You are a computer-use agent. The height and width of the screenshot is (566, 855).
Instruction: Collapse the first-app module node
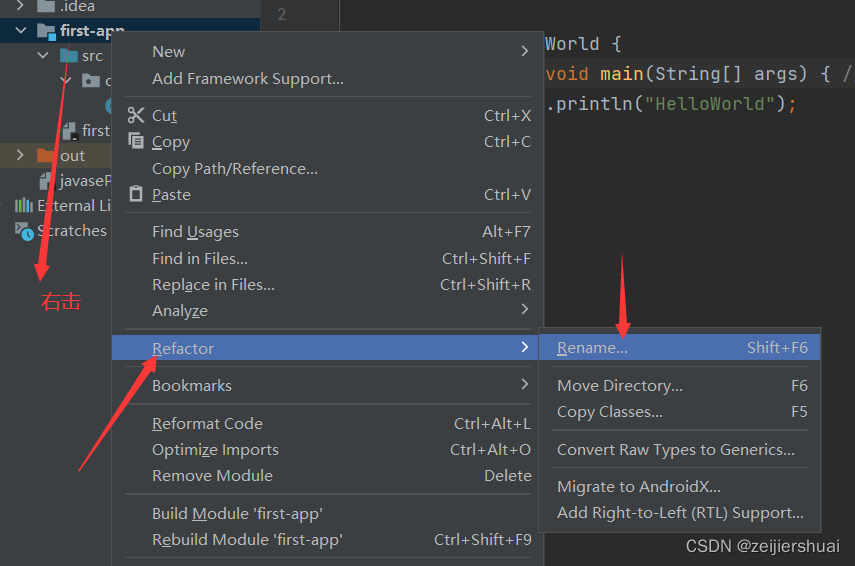pos(21,31)
